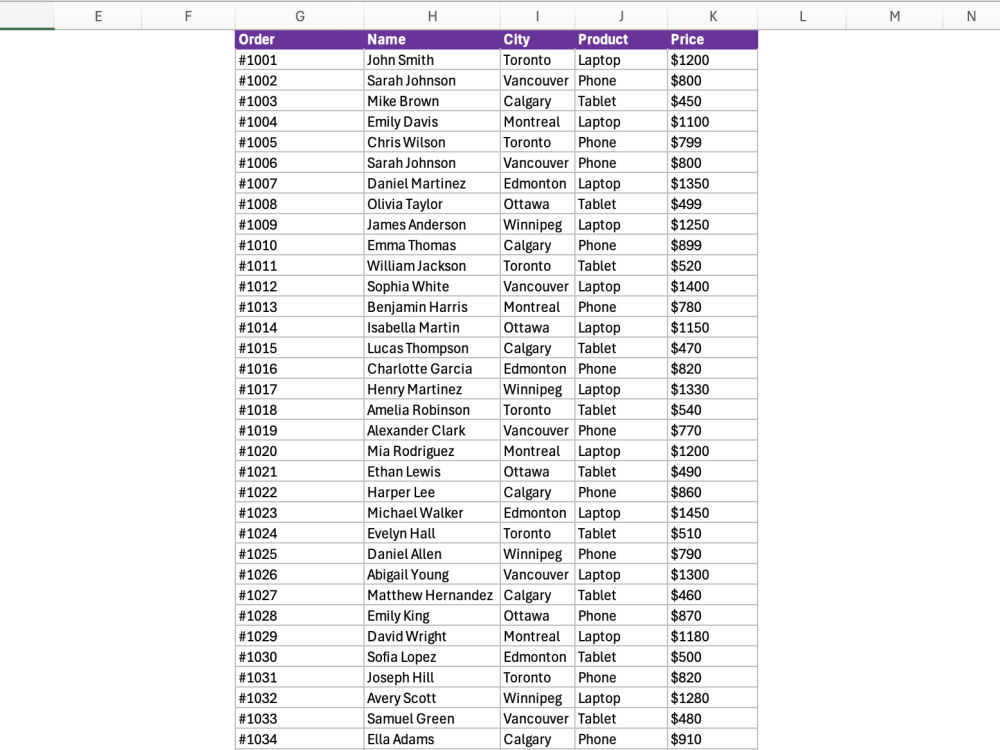Click the James Anderson cell
This screenshot has width=1000, height=750.
tap(432, 224)
